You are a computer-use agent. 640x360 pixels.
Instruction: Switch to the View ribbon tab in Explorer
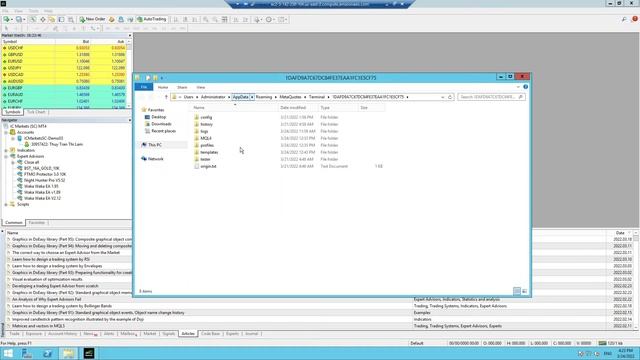pyautogui.click(x=201, y=87)
